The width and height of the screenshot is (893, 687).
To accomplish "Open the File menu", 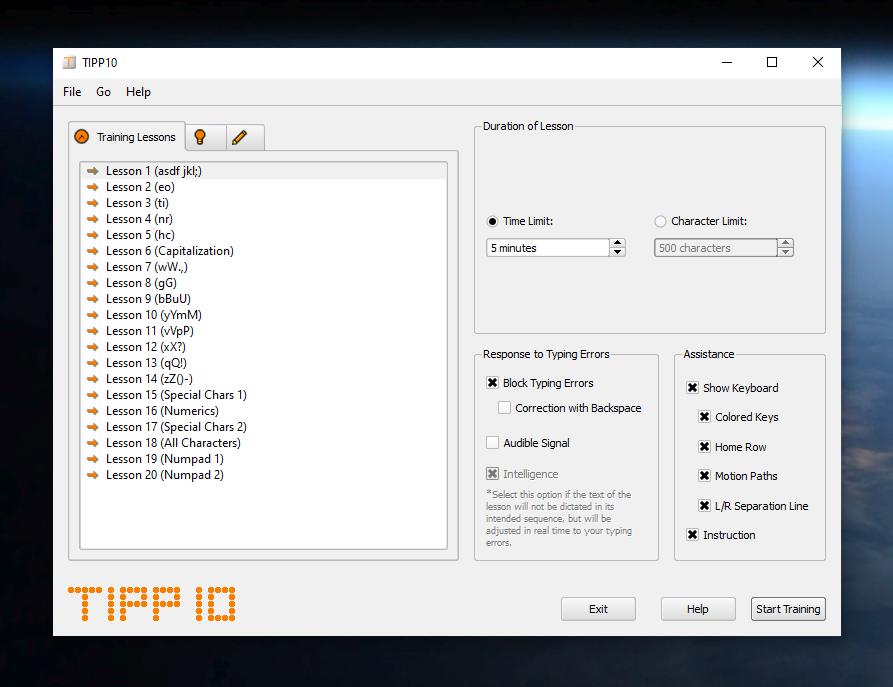I will click(x=71, y=92).
